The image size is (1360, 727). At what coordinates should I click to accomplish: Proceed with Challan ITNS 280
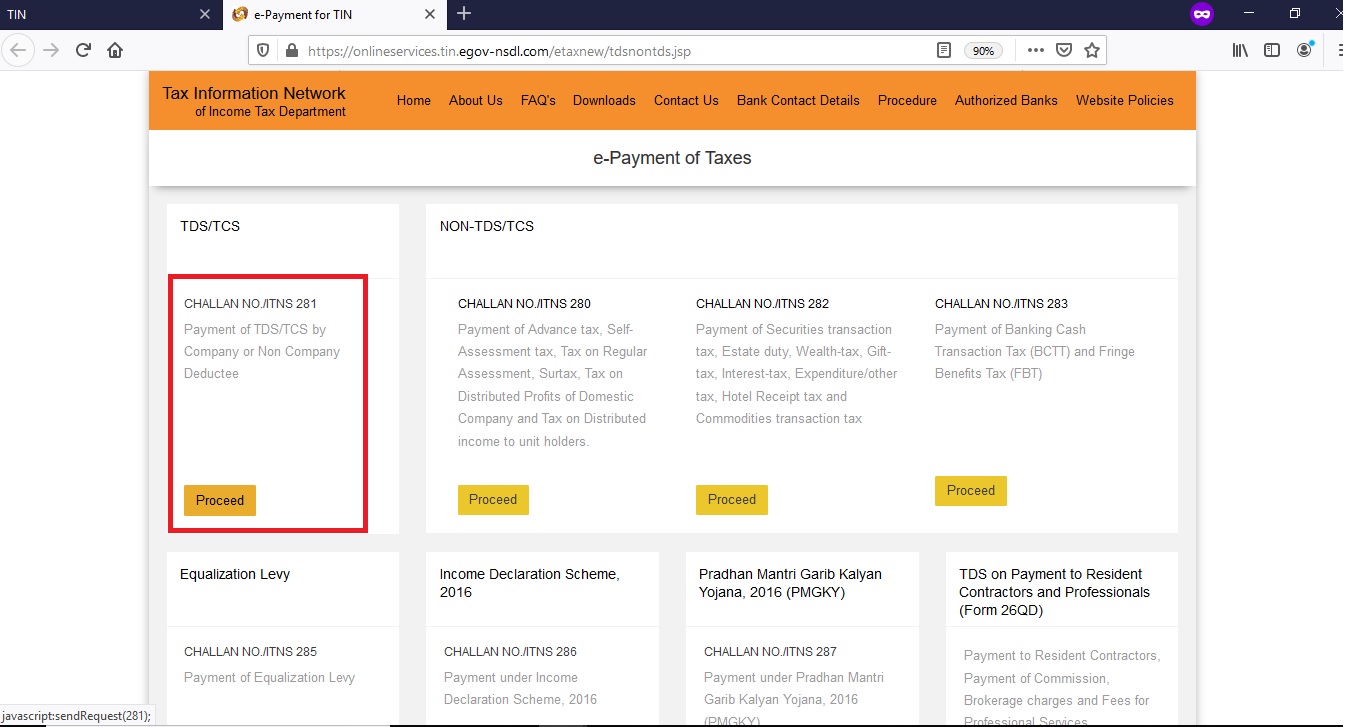(493, 499)
